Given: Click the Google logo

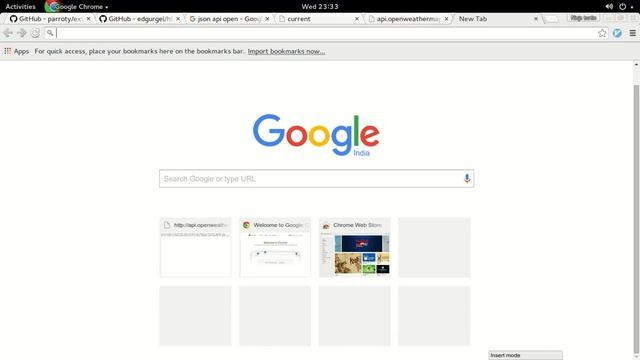Looking at the screenshot, I should pos(316,135).
